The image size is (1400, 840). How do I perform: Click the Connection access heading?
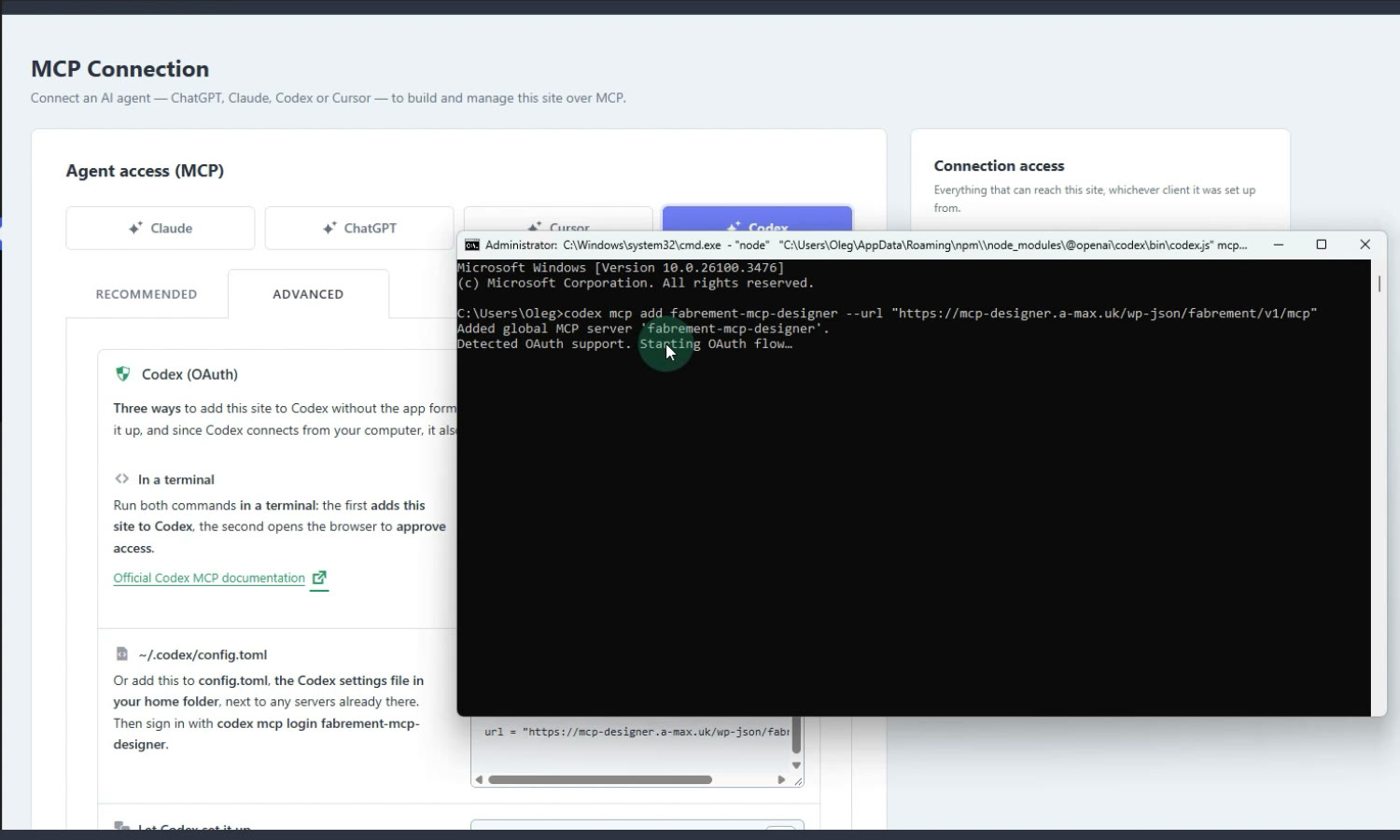point(999,166)
